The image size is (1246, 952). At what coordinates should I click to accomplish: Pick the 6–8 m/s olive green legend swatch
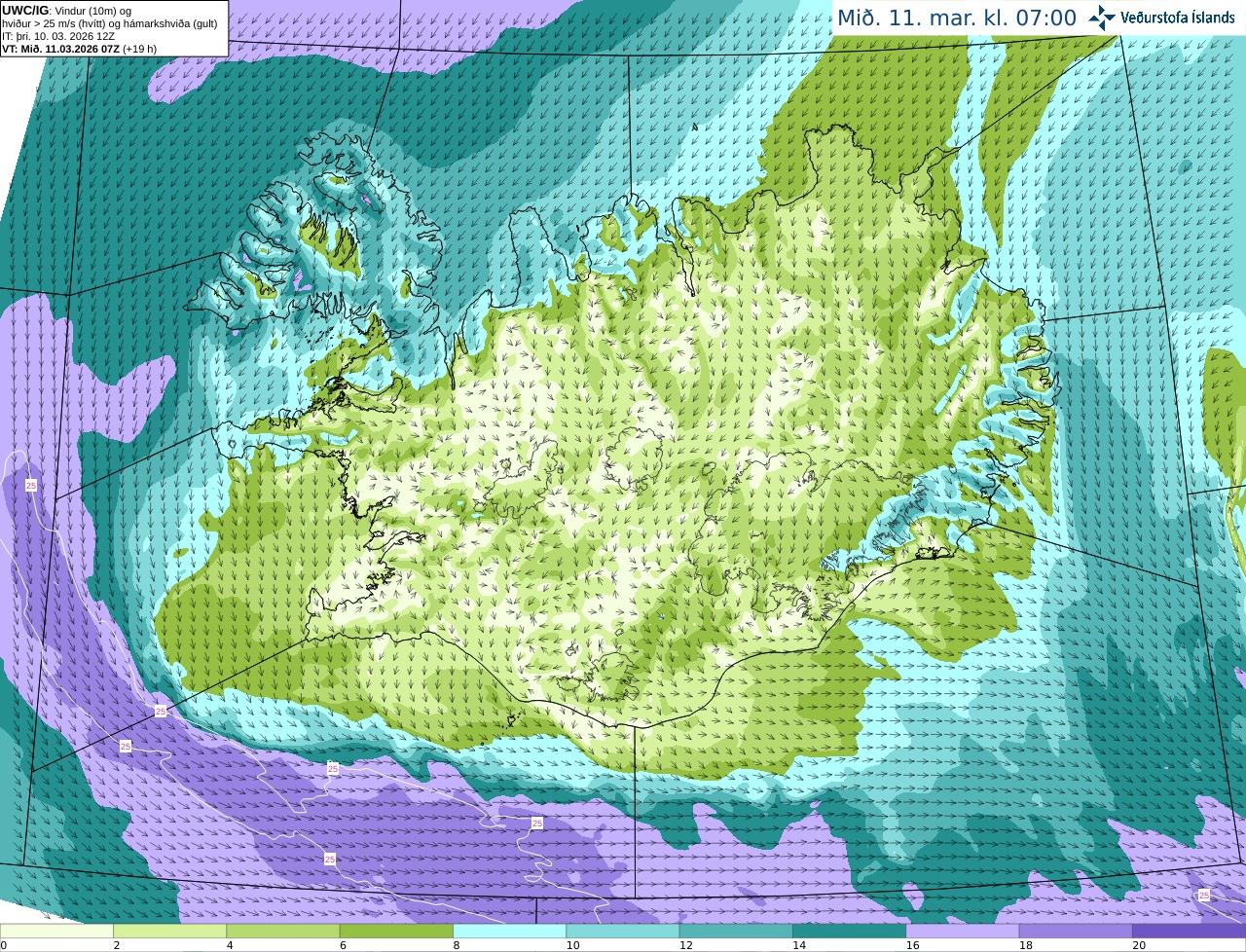pos(396,932)
